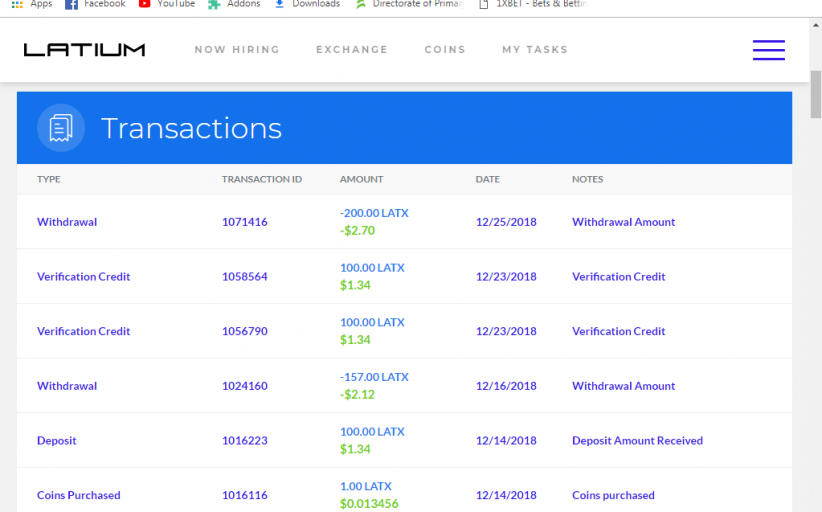Click Coins Purchased transaction type

(78, 496)
